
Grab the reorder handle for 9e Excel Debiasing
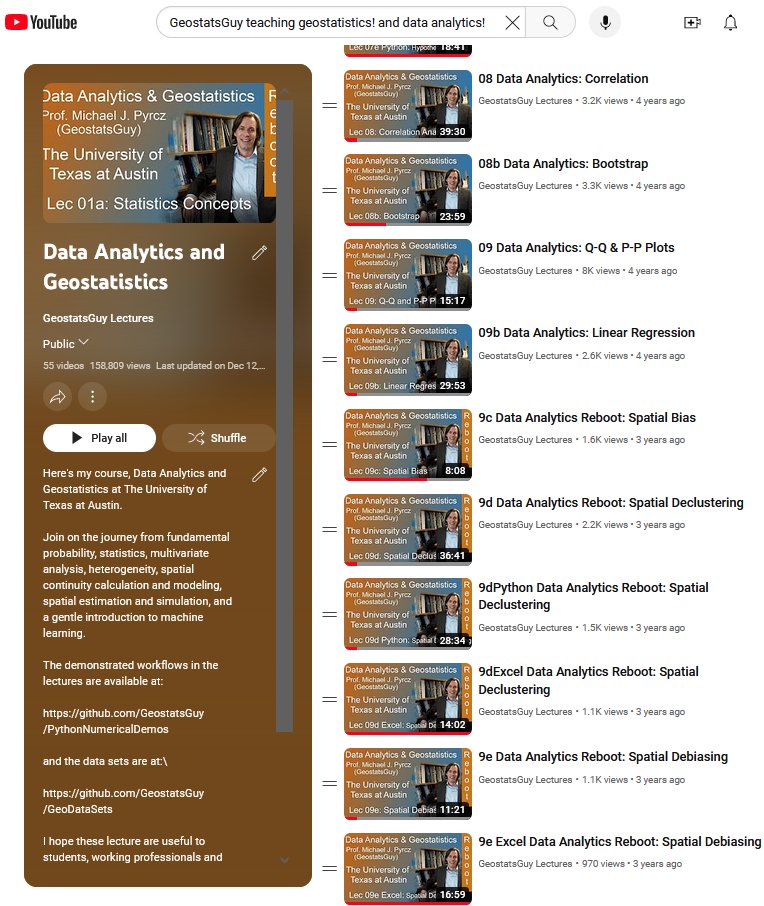(329, 868)
